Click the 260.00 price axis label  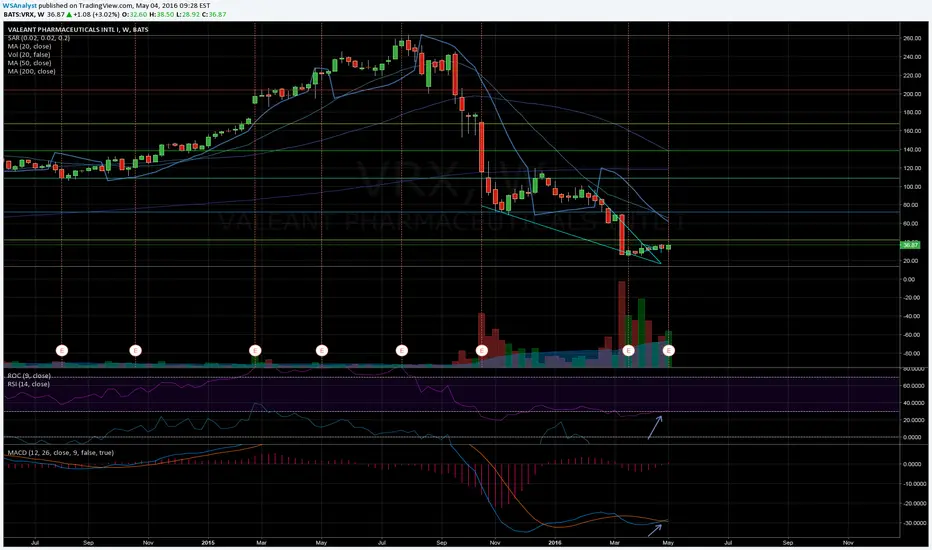912,39
